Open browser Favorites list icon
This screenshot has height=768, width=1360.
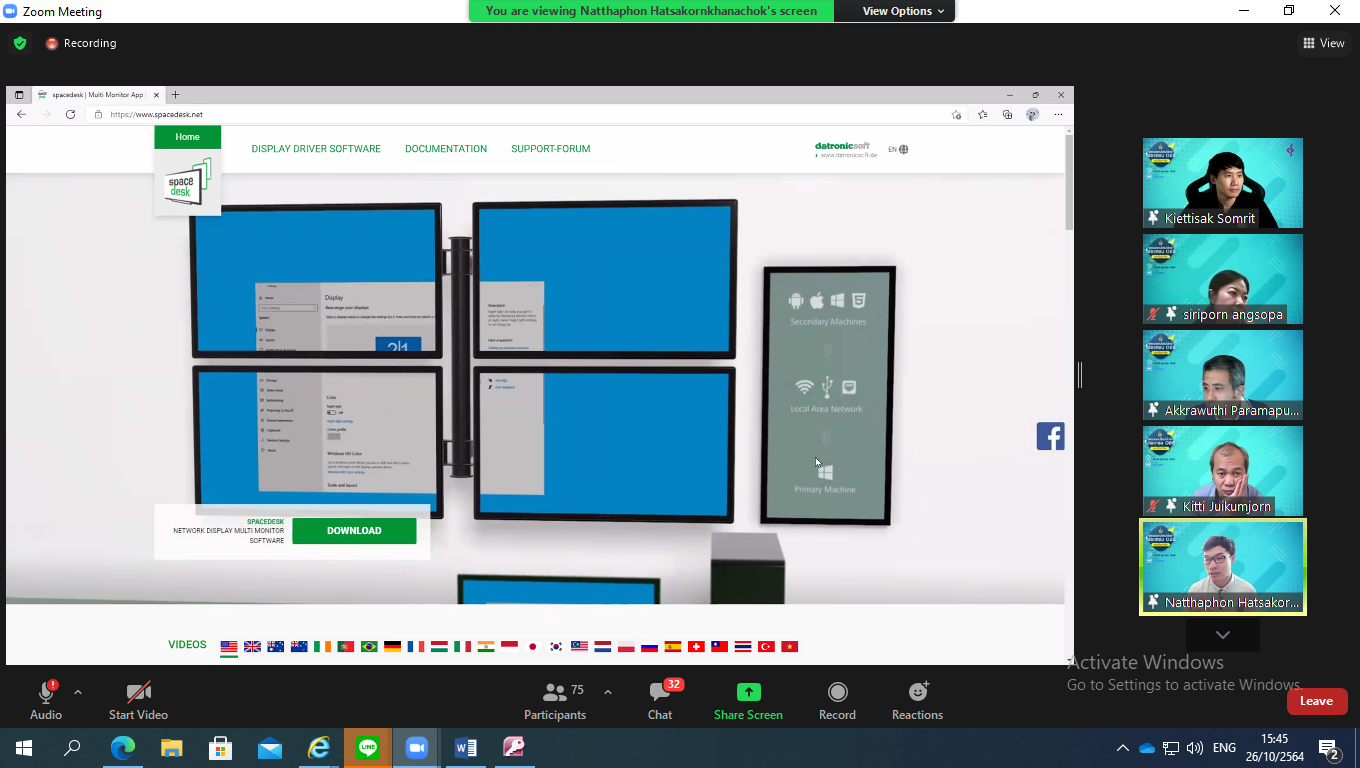pos(982,114)
